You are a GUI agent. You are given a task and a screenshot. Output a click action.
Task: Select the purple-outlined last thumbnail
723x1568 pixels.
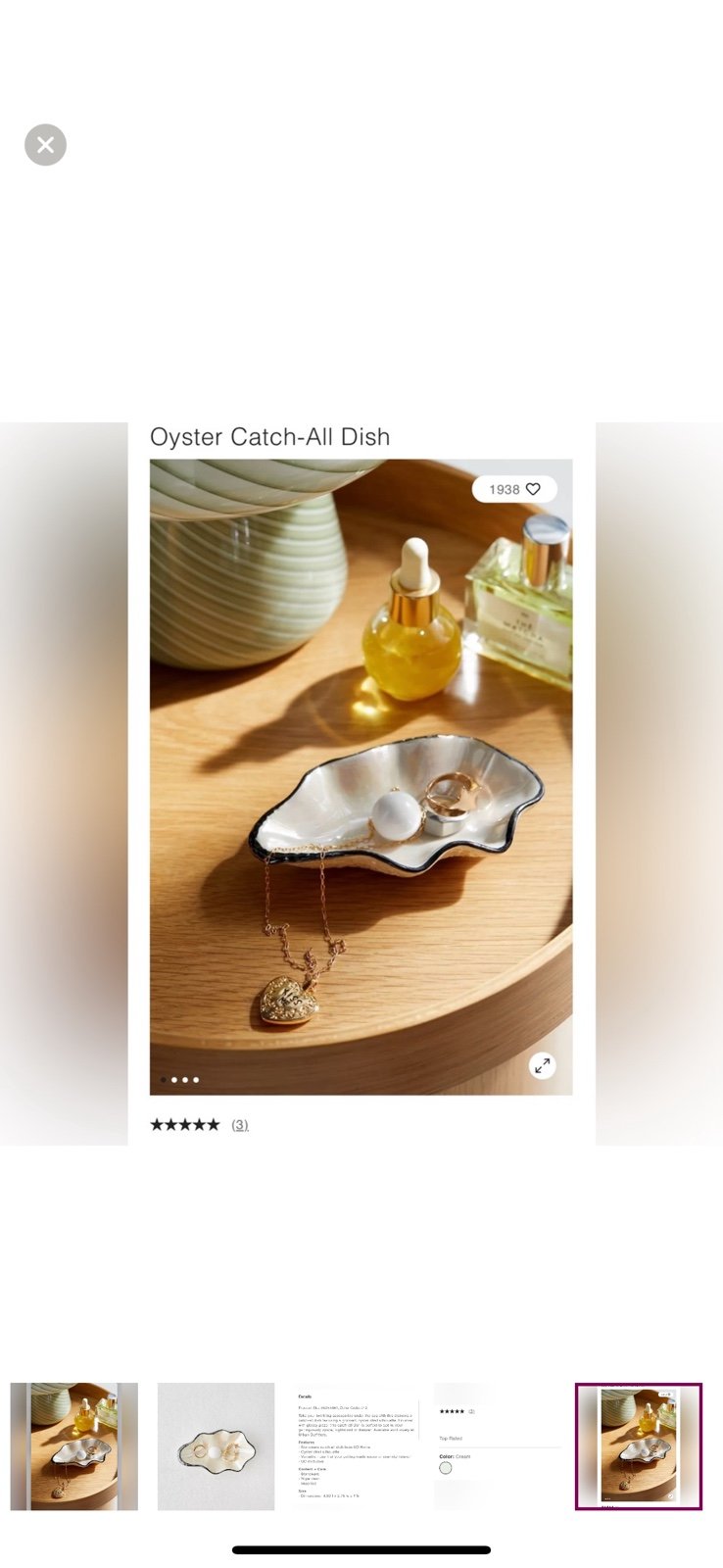click(x=639, y=1446)
